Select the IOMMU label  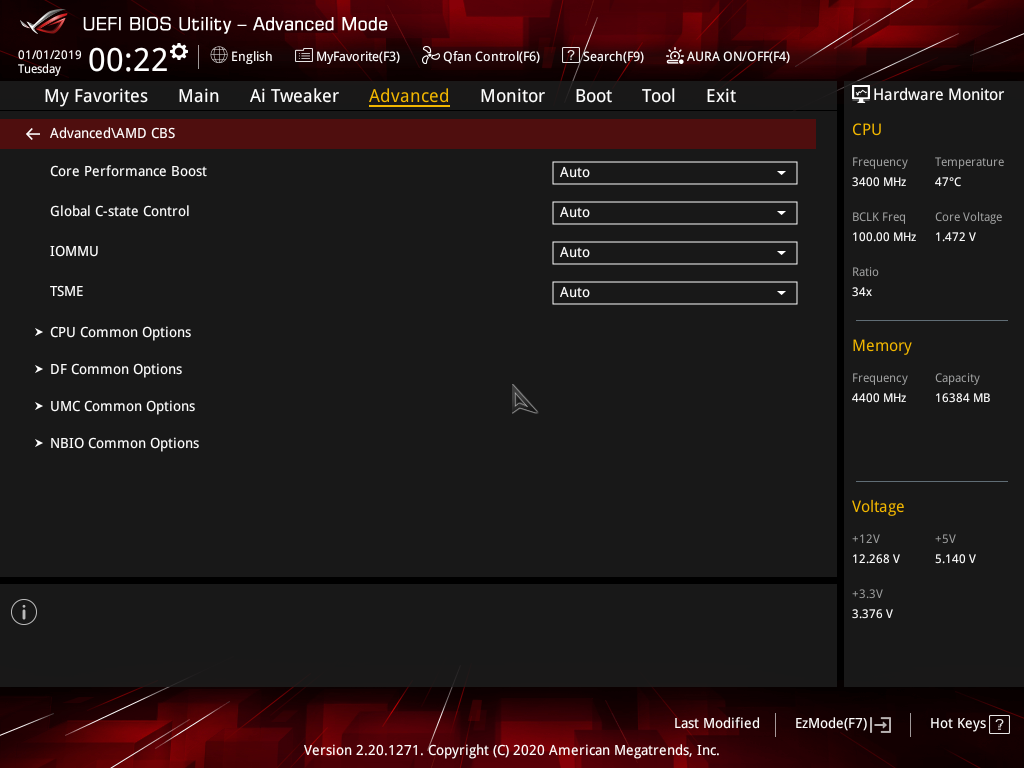pyautogui.click(x=74, y=251)
